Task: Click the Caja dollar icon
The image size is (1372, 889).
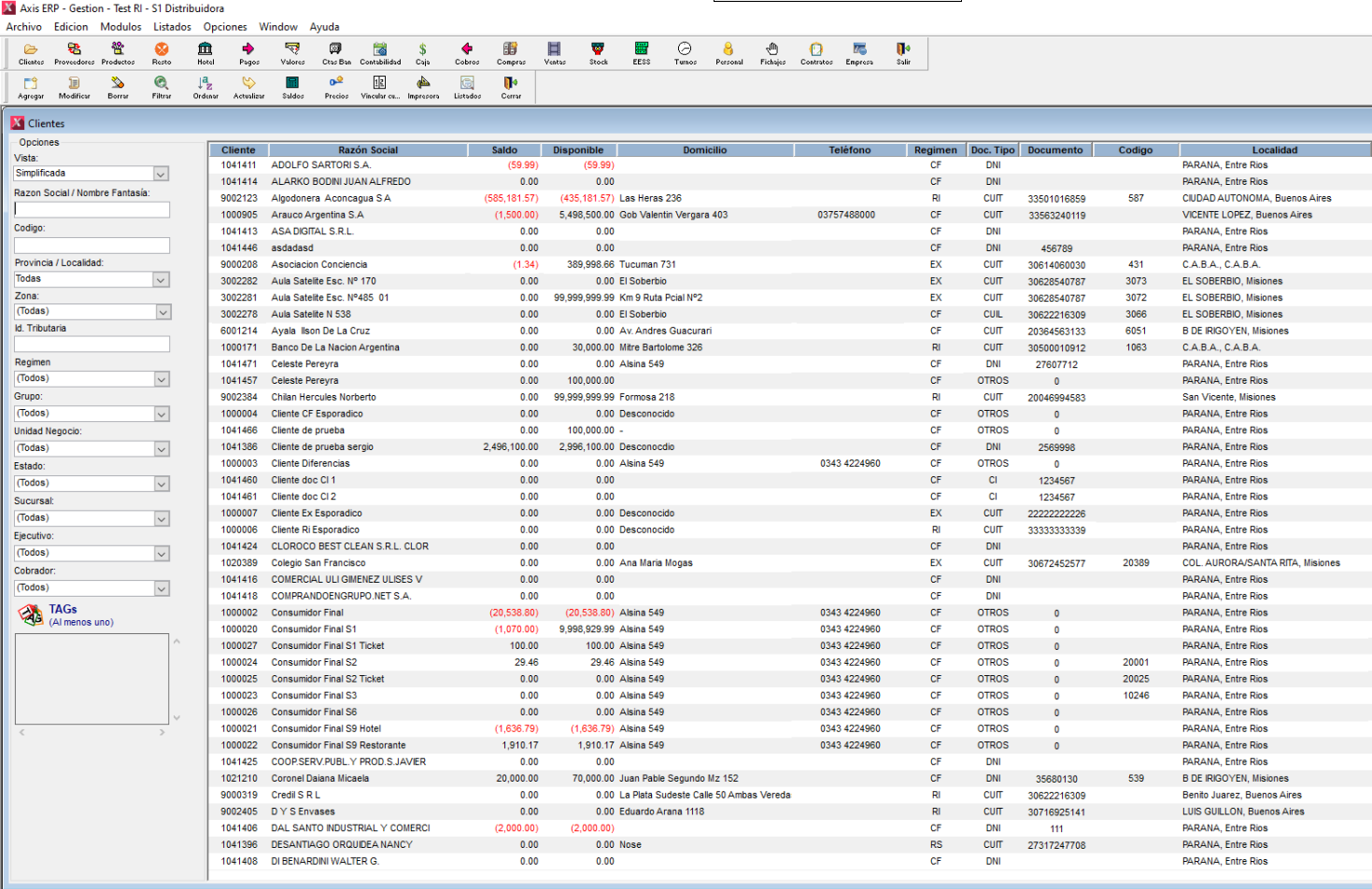Action: tap(423, 52)
